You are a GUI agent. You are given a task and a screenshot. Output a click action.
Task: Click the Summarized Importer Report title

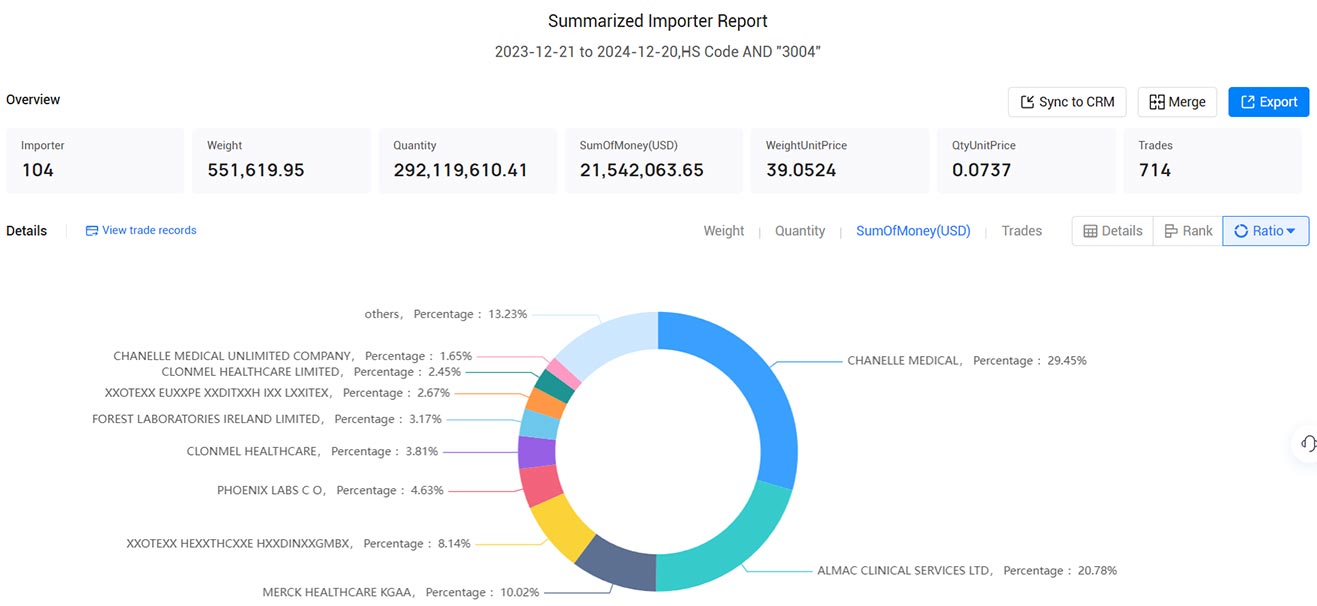point(658,21)
